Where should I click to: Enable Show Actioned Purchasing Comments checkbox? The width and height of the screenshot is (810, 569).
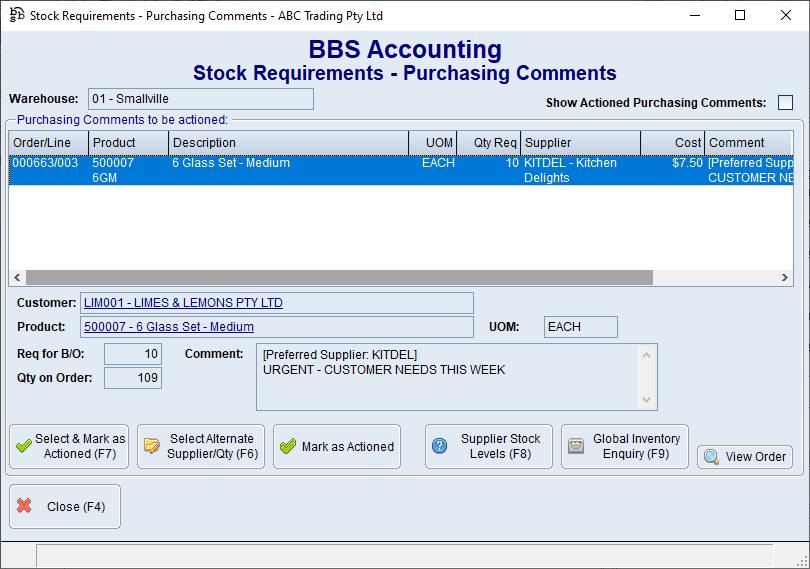(x=785, y=103)
